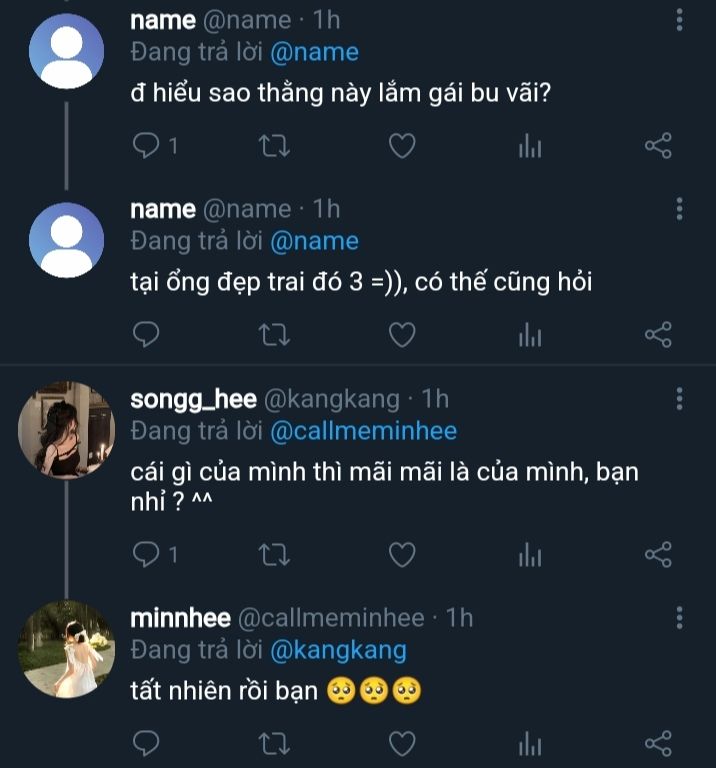Like the tweet asking 'đ hiểu sao thằng này'
The image size is (716, 768).
(x=402, y=146)
